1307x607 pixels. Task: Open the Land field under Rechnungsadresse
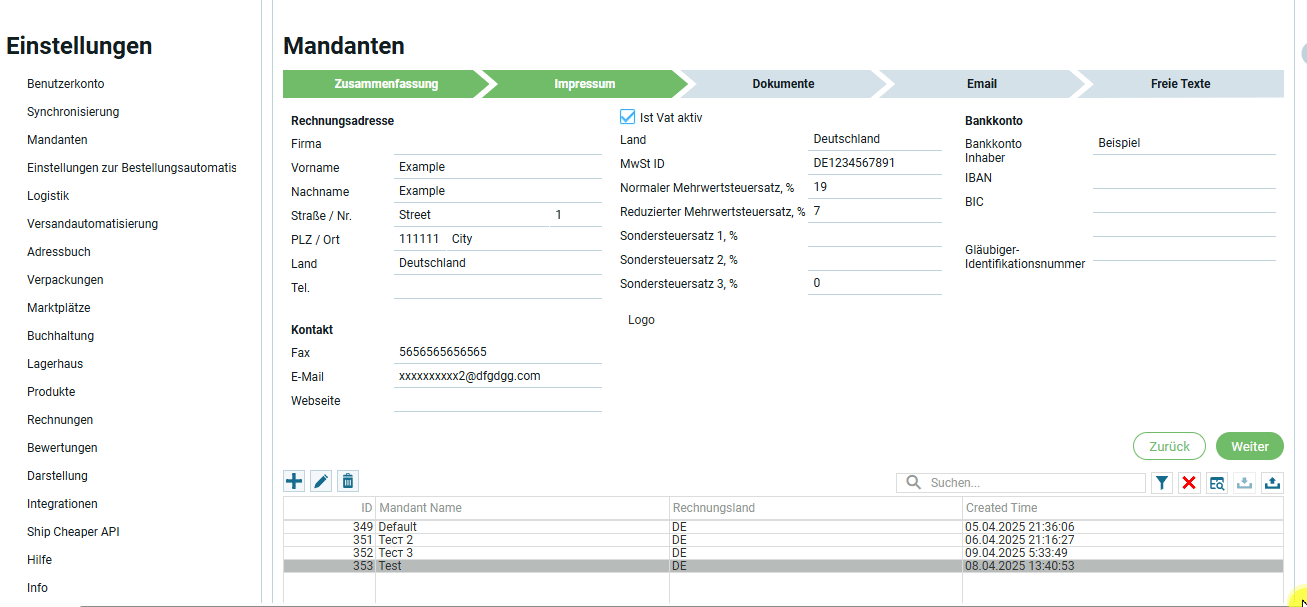click(x=497, y=263)
